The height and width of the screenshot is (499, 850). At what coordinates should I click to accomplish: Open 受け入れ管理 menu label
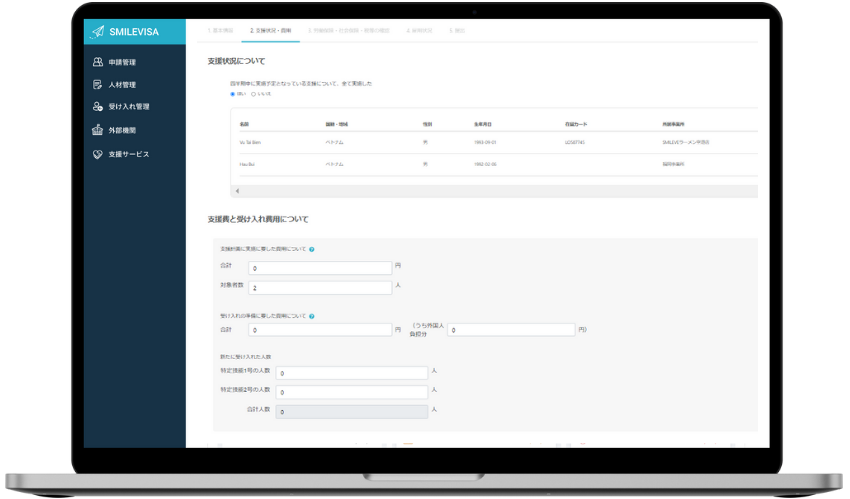pos(128,107)
